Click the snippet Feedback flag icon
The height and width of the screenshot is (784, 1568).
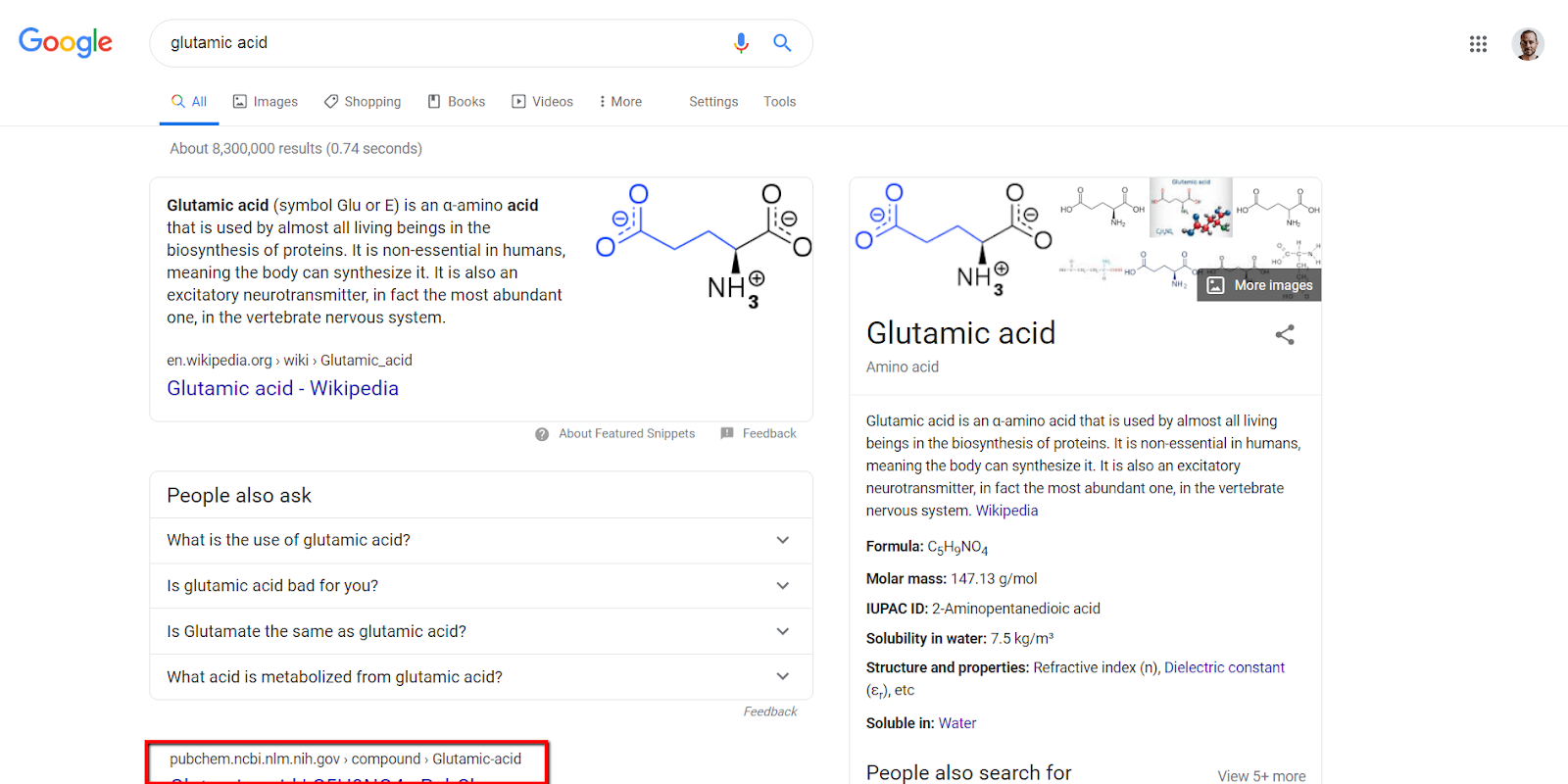click(727, 433)
